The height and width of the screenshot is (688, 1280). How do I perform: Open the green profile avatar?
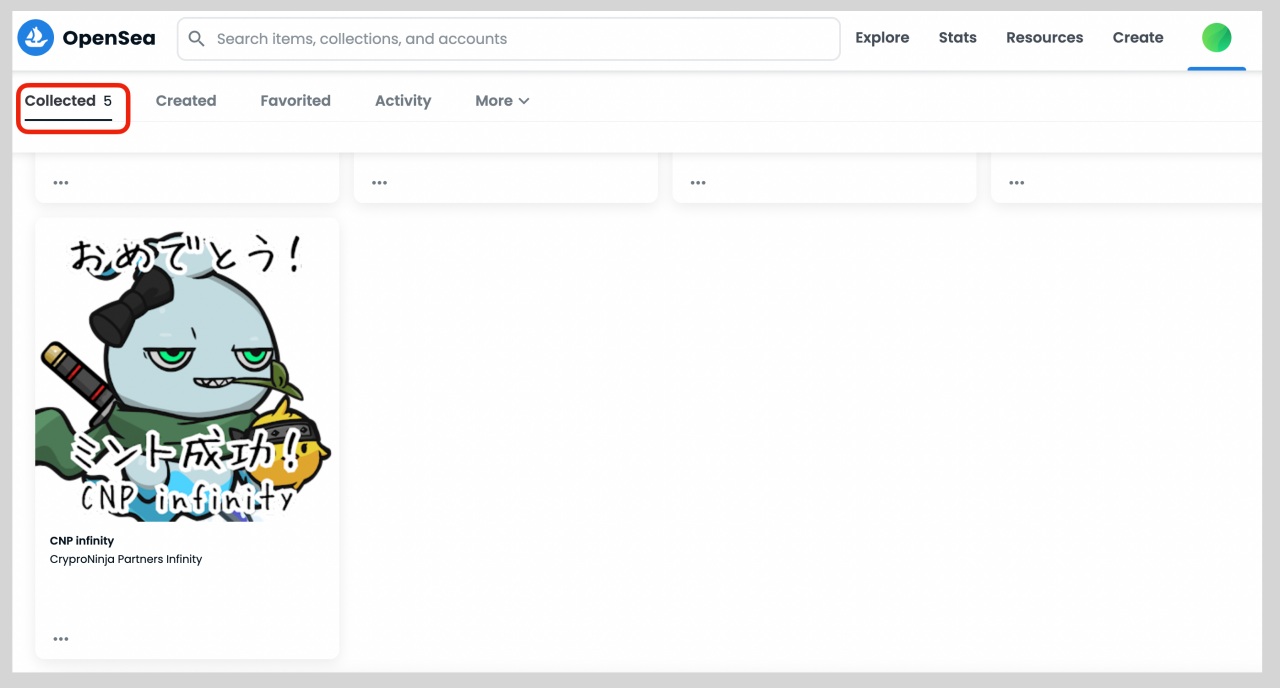(x=1216, y=39)
